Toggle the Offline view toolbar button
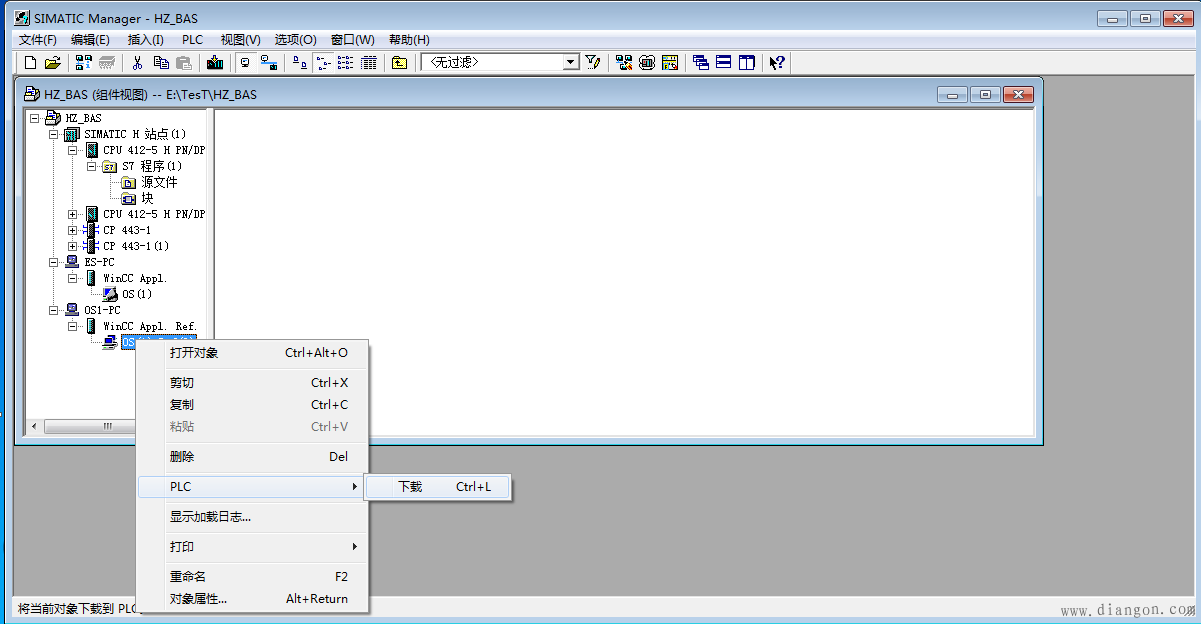1201x624 pixels. coord(245,62)
